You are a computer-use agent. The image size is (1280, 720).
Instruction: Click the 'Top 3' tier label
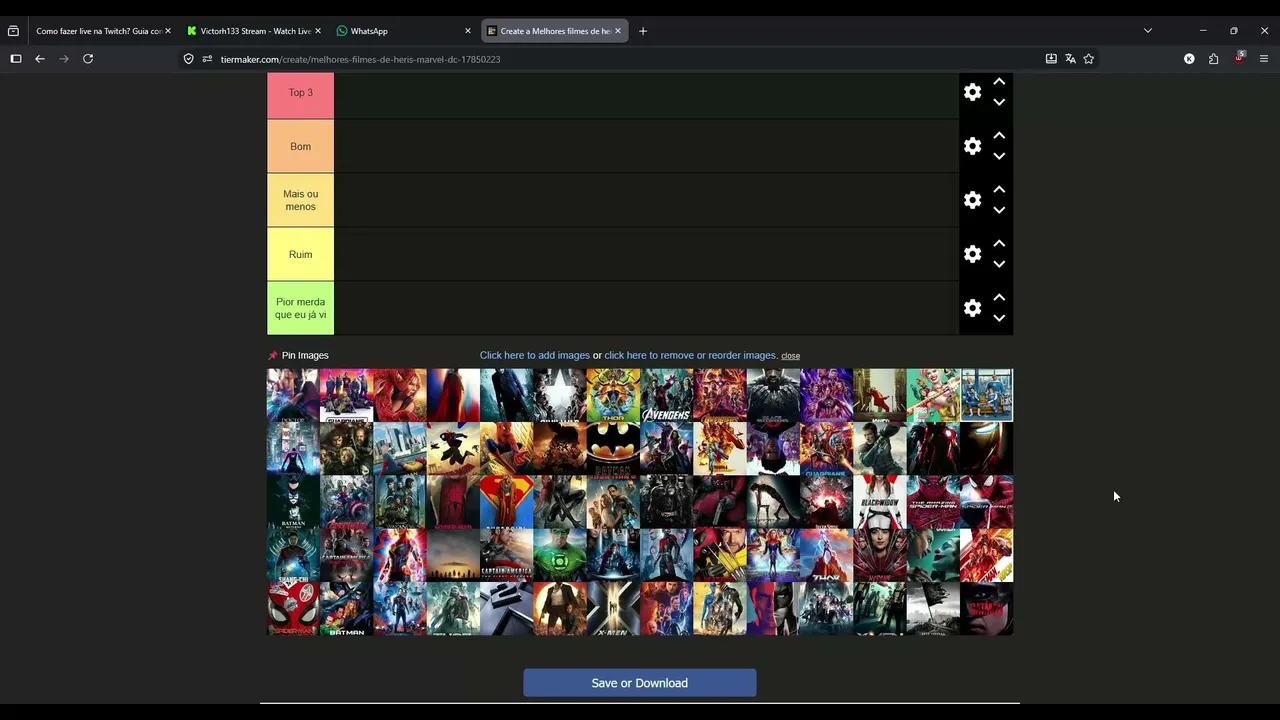pyautogui.click(x=300, y=92)
